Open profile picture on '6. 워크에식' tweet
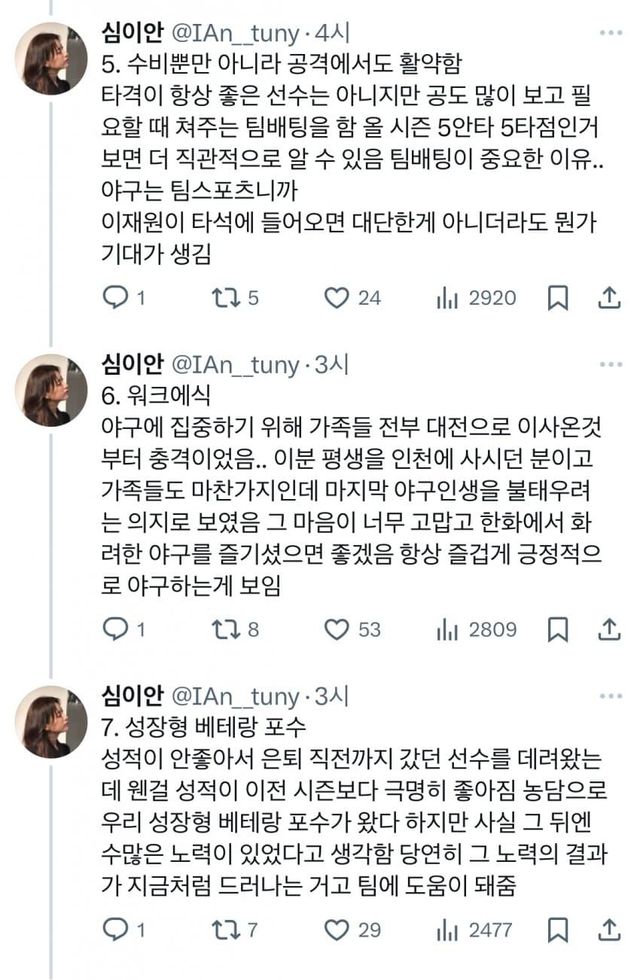This screenshot has height=980, width=640. tap(50, 389)
